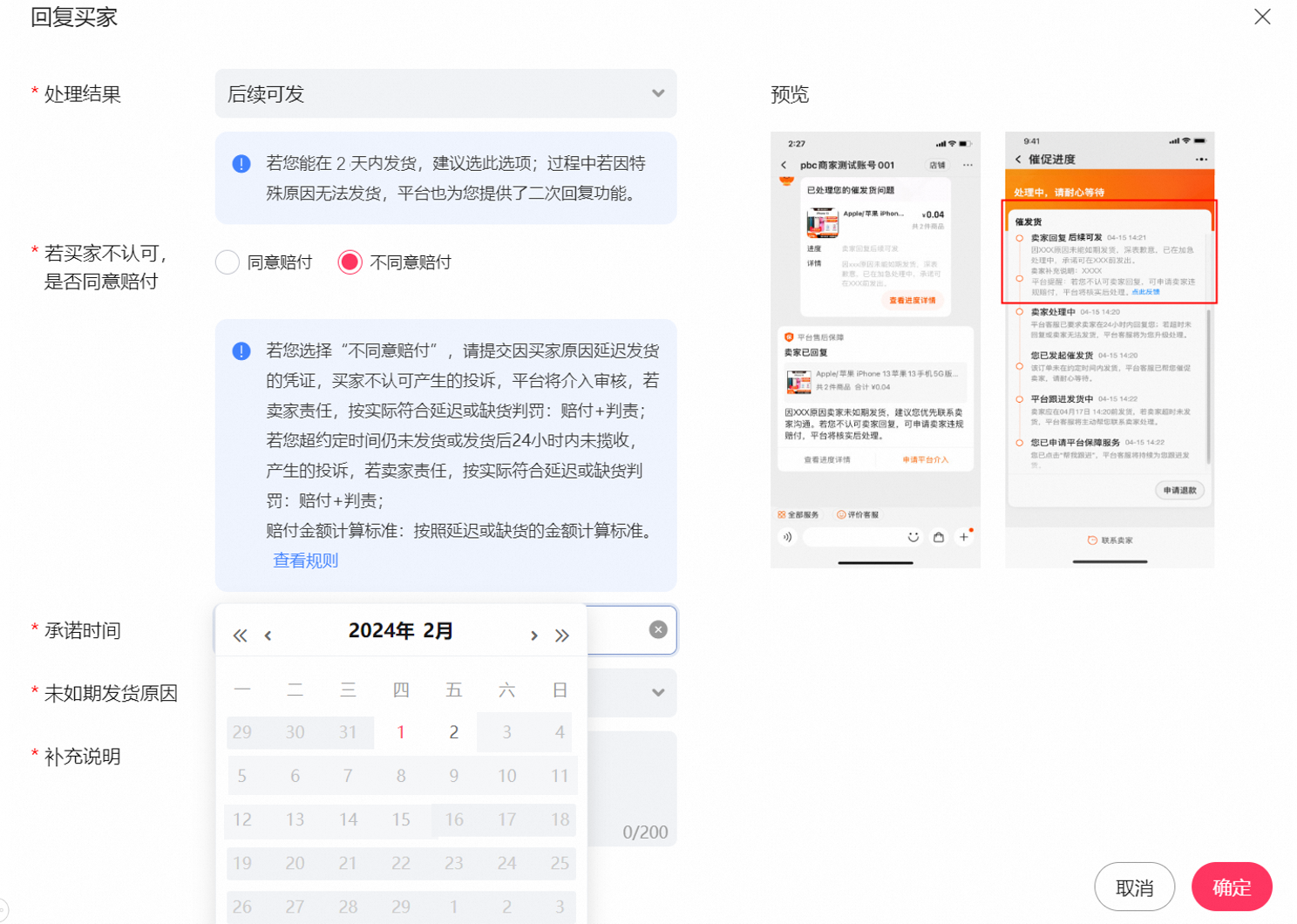Screen dimensions: 1297x924
Task: Click the disabled date 15 in calendar
Action: [401, 819]
